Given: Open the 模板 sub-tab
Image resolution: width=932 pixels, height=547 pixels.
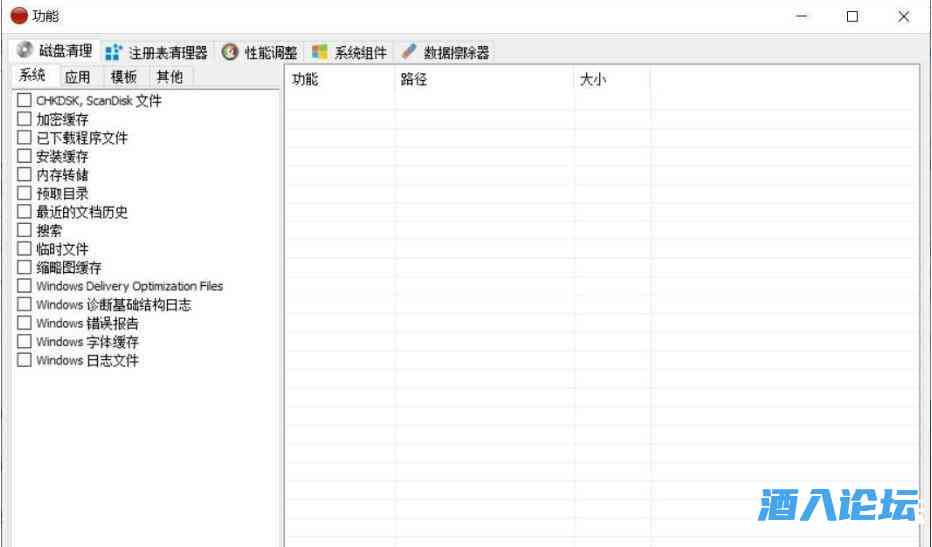Looking at the screenshot, I should click(x=124, y=77).
